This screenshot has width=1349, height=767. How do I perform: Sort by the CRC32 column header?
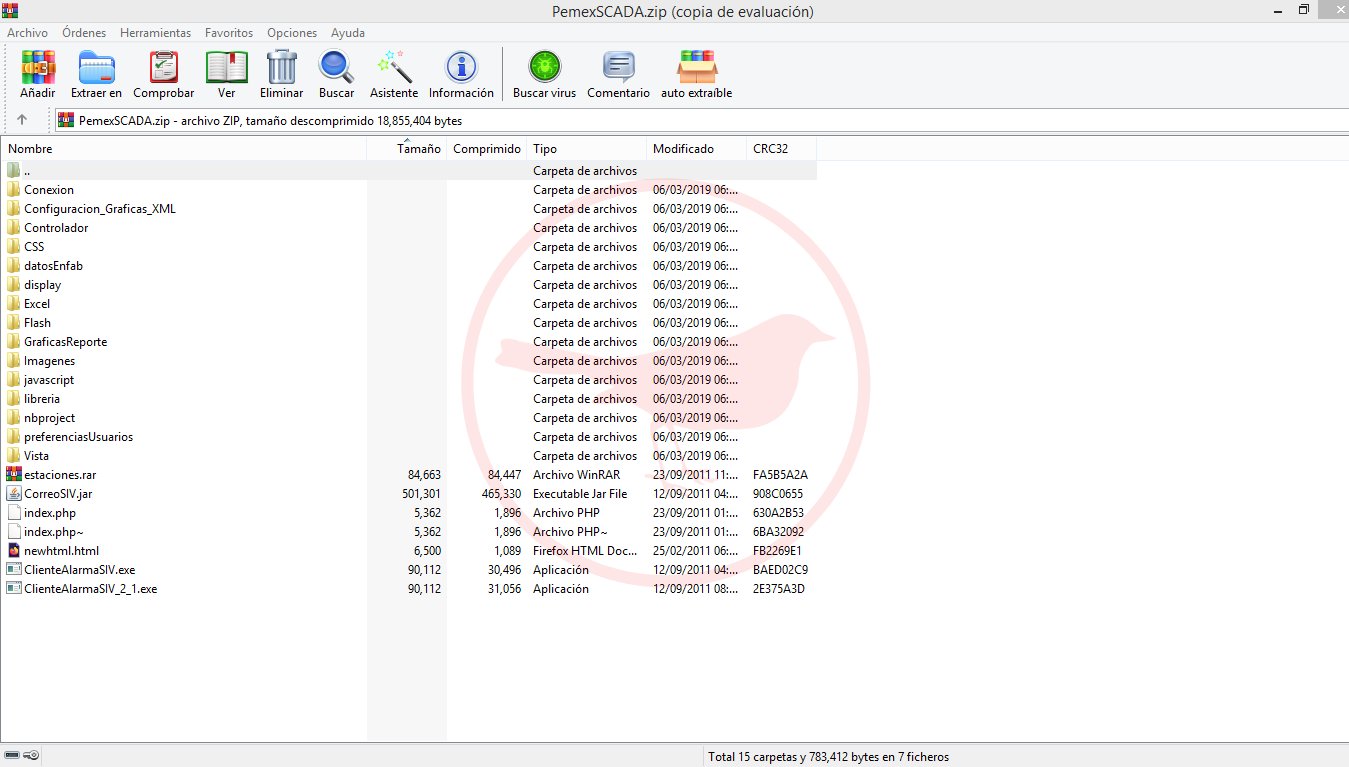[x=782, y=148]
